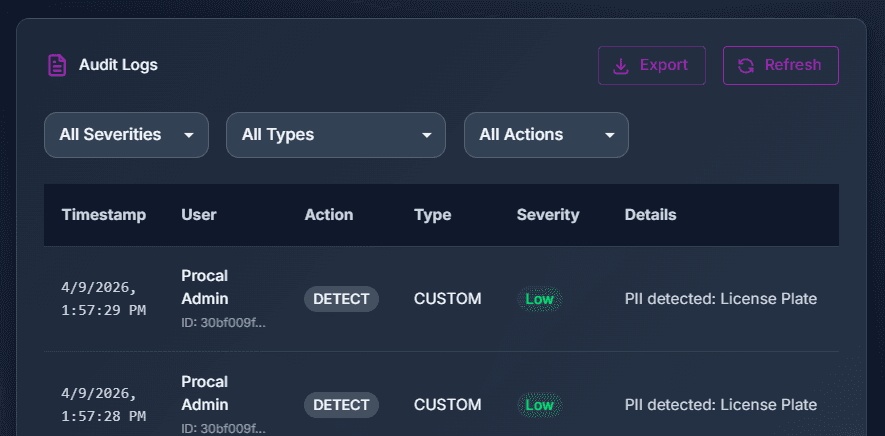Screen dimensions: 885x436
Task: Click the circular arrows Refresh icon
Action: 746,66
